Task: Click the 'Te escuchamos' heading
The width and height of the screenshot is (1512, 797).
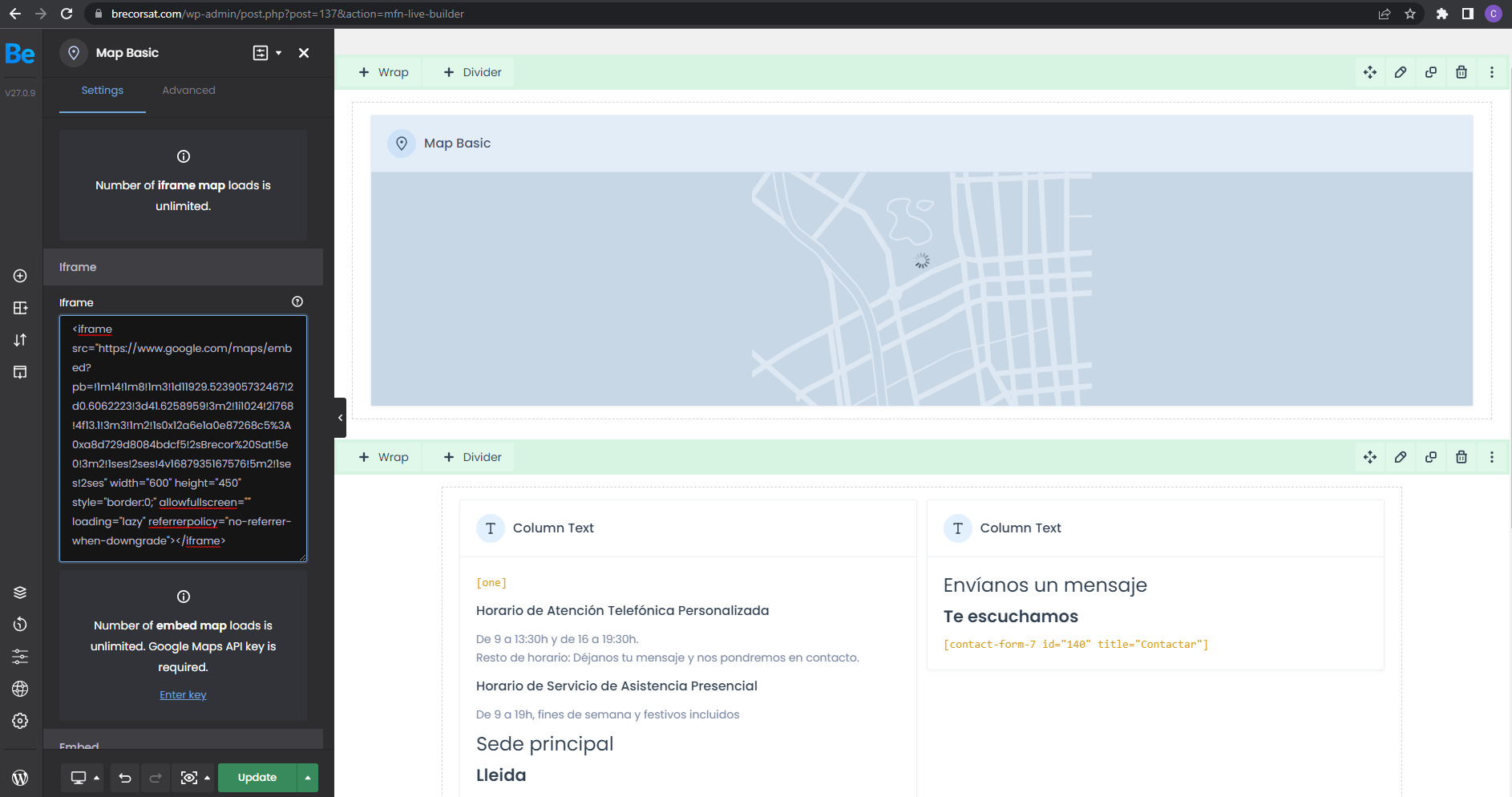Action: coord(1011,617)
